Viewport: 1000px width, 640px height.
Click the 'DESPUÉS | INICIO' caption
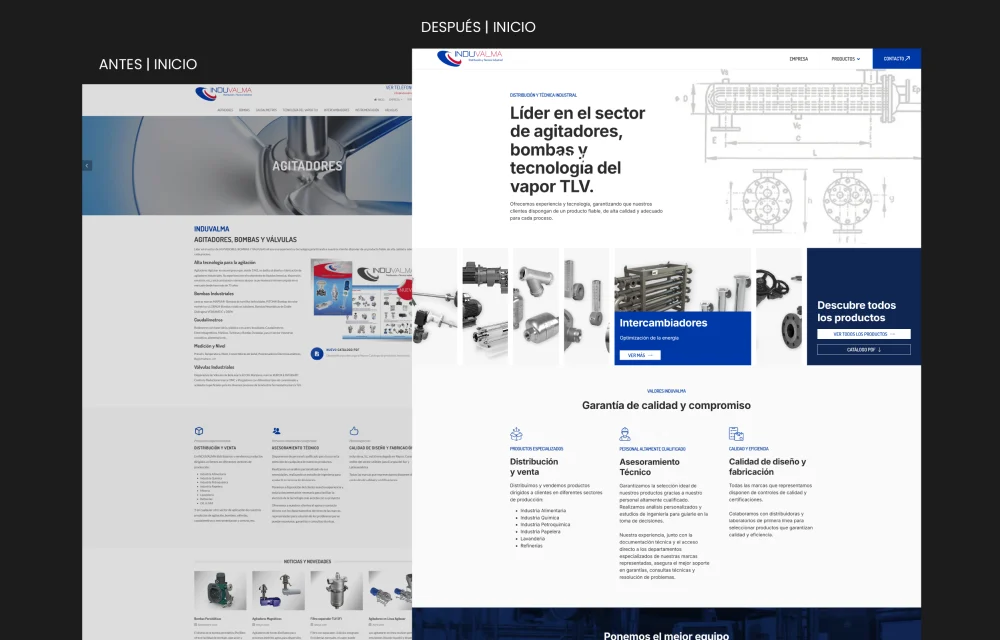pos(478,27)
